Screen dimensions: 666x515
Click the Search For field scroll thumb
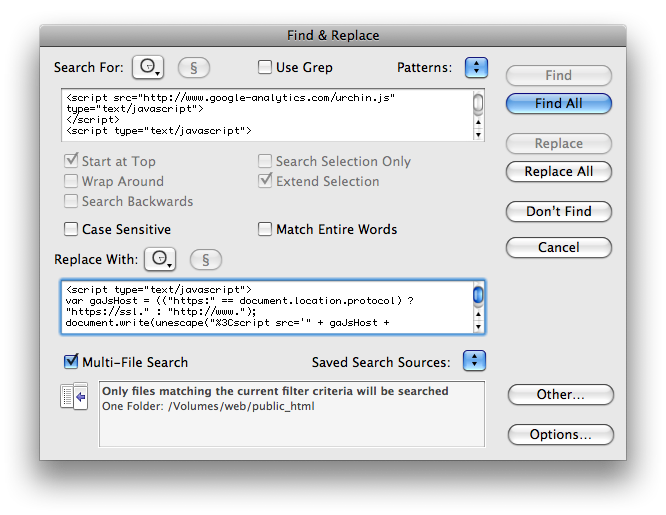pyautogui.click(x=478, y=103)
